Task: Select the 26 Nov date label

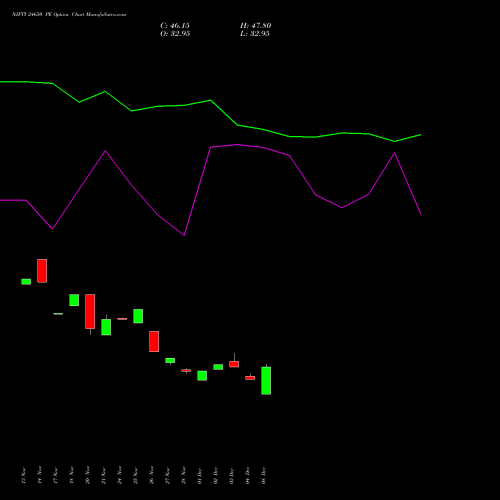Action: click(x=152, y=475)
